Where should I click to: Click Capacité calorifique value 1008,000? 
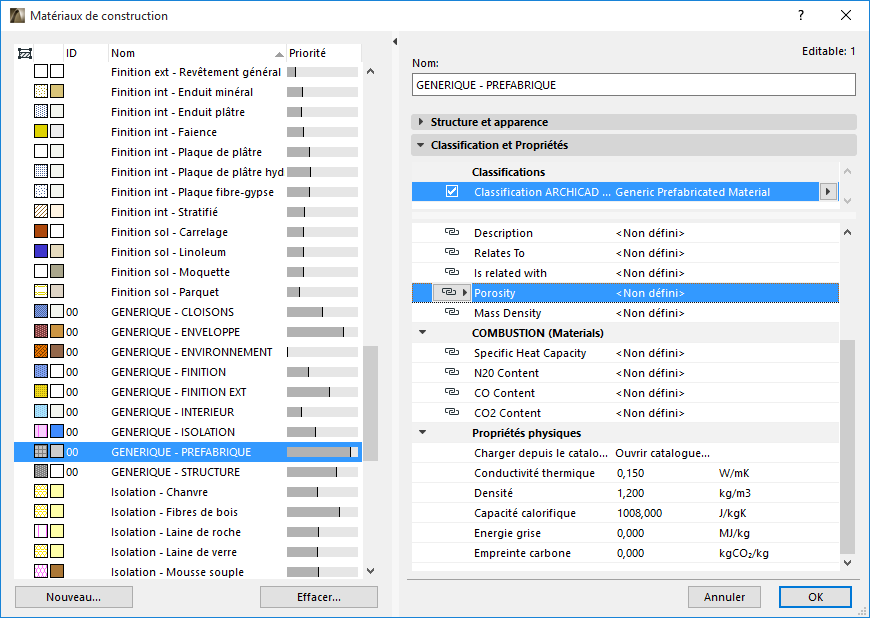(640, 513)
